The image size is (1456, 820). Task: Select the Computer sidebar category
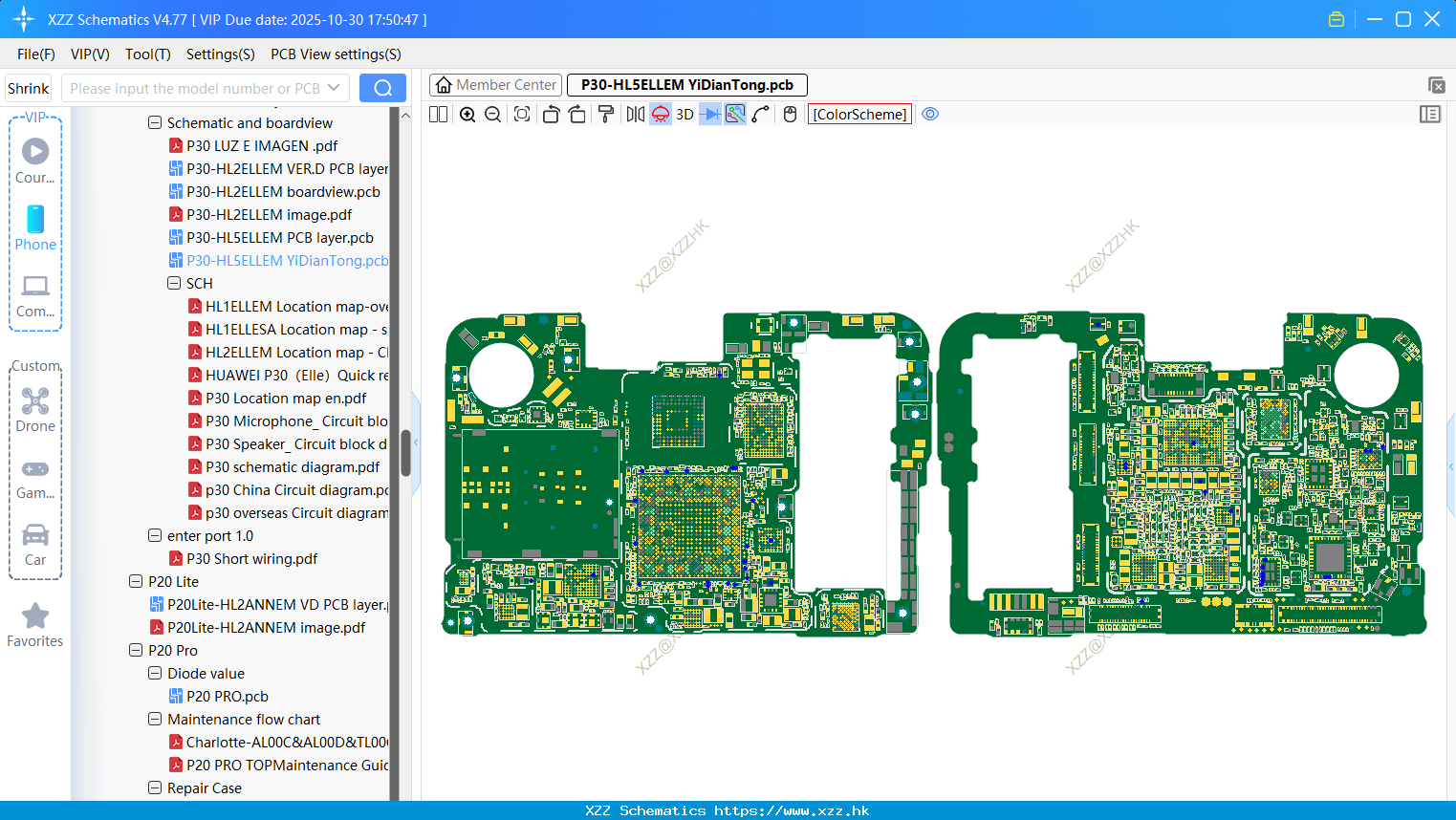[x=35, y=295]
